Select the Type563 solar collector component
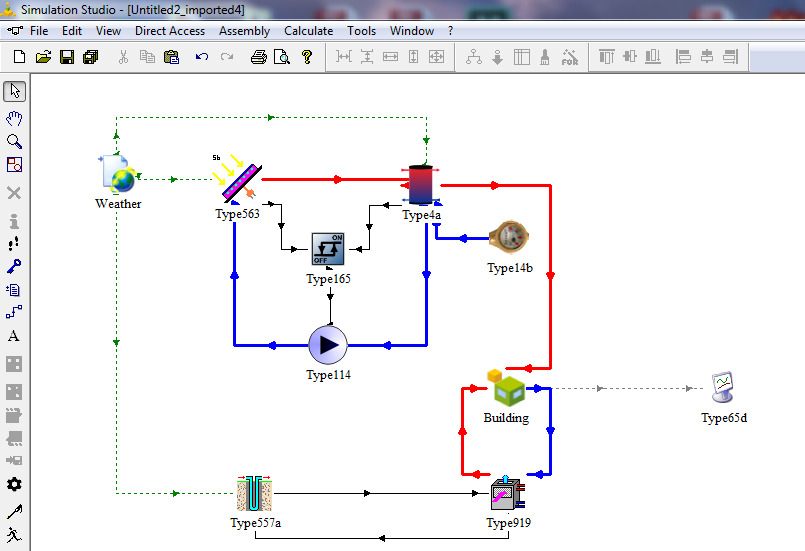Image resolution: width=805 pixels, height=551 pixels. (238, 180)
